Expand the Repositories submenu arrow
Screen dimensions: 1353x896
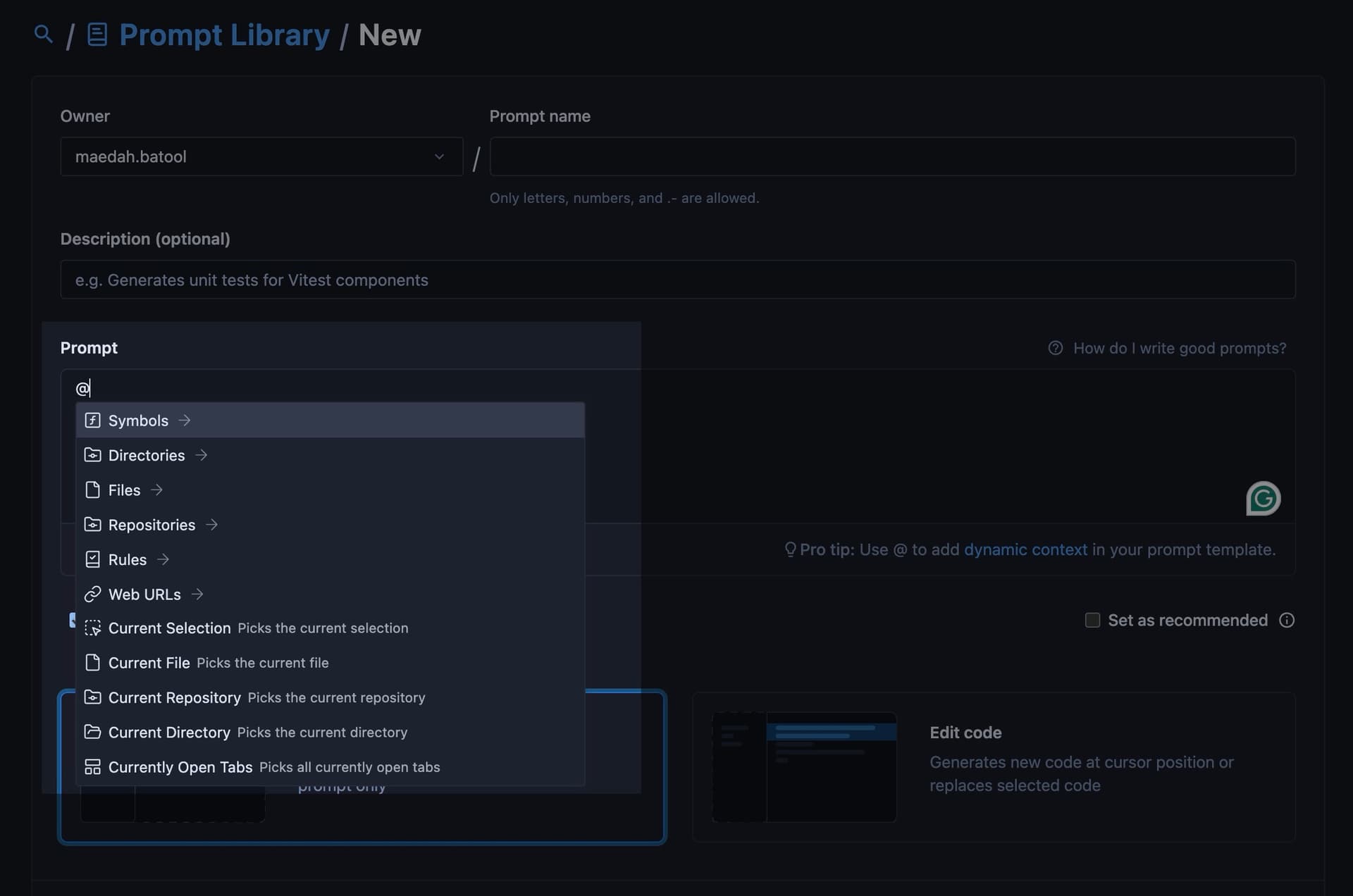tap(212, 525)
